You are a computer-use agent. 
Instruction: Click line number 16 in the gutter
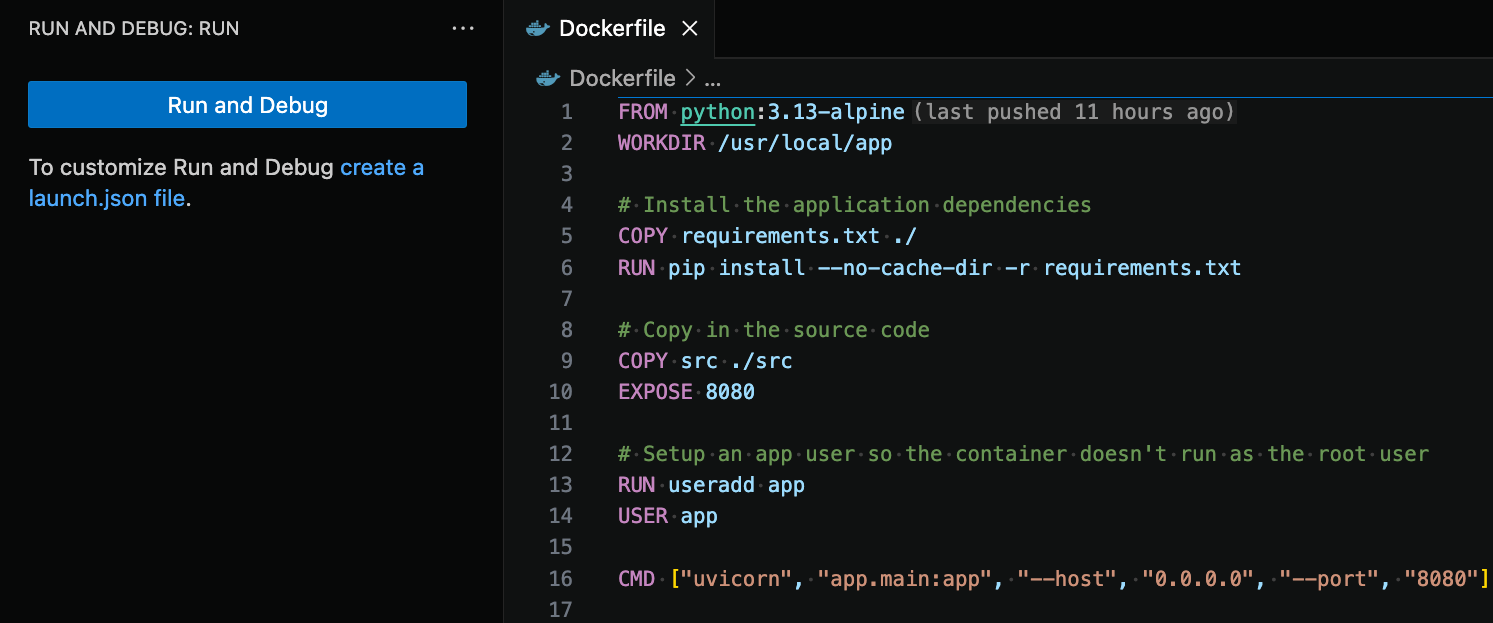561,578
